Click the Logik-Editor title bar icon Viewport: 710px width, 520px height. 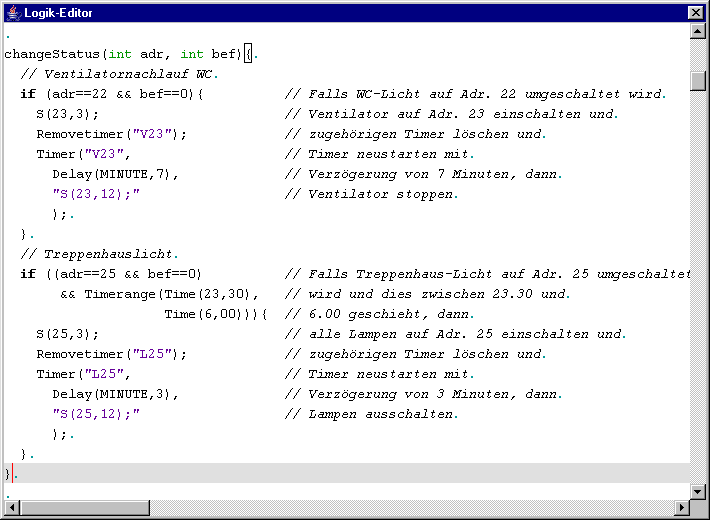pos(13,12)
